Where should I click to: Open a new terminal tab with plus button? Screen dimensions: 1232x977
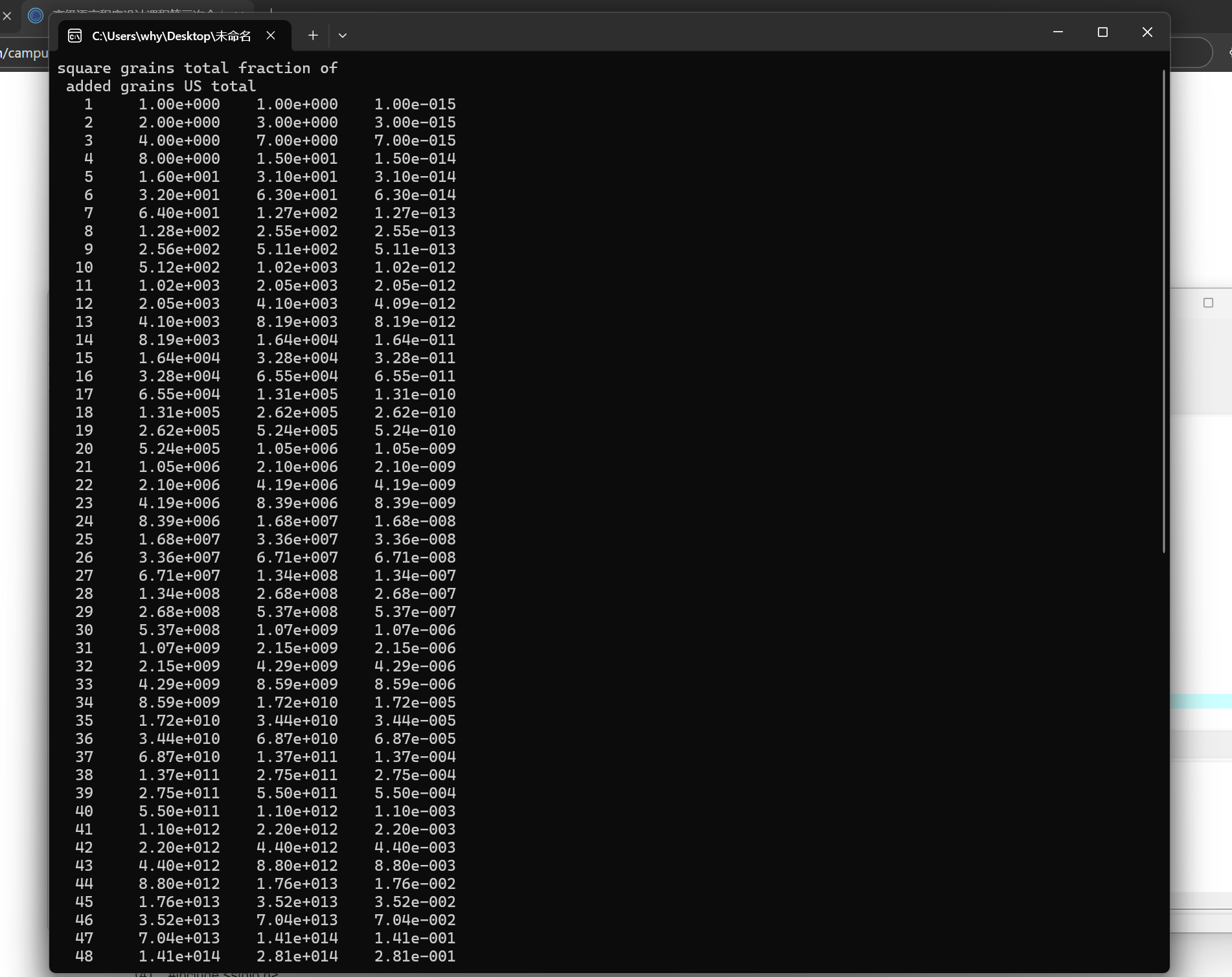pos(313,36)
